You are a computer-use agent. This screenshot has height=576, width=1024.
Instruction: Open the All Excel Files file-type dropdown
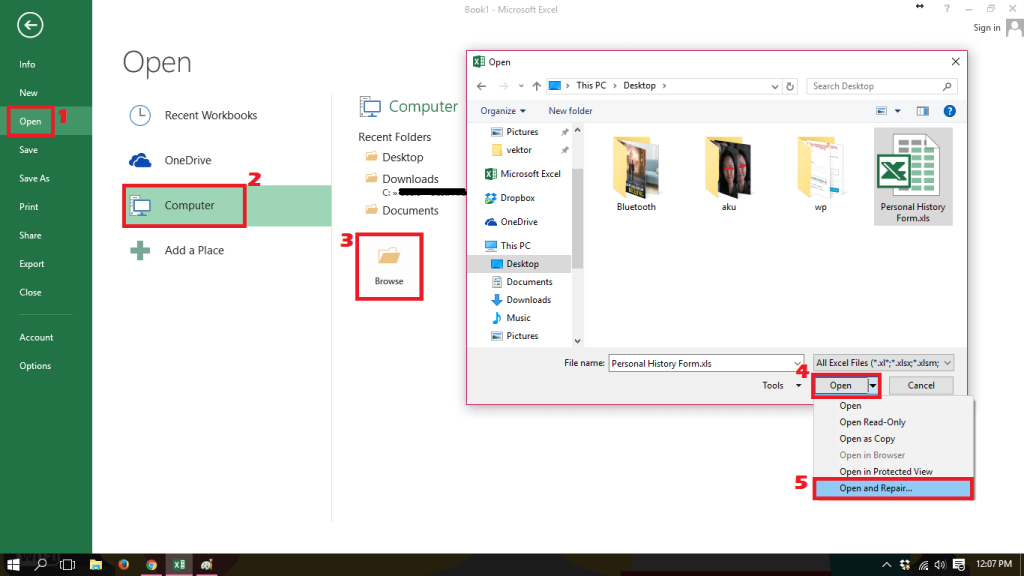[x=888, y=362]
